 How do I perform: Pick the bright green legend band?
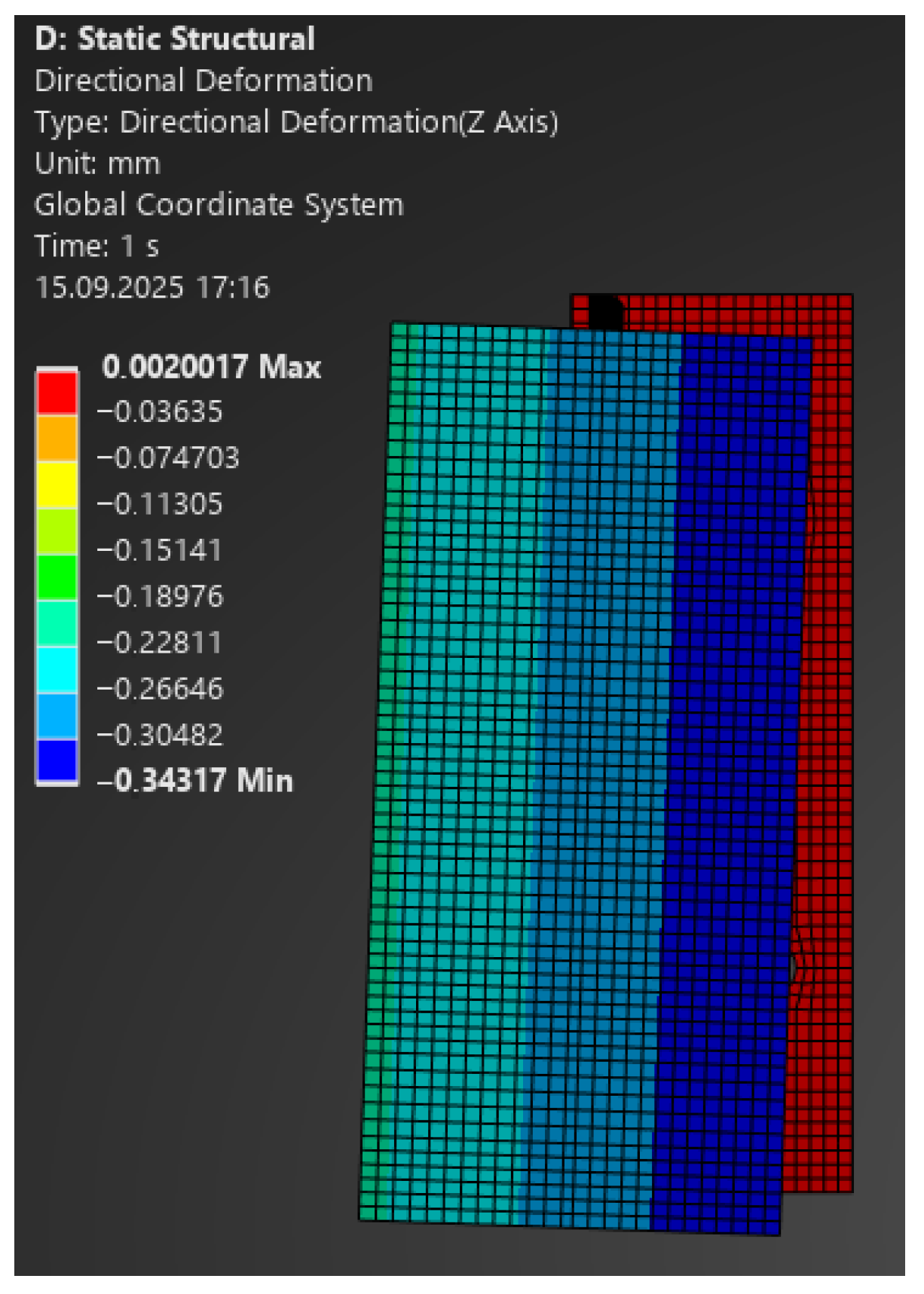tap(57, 577)
